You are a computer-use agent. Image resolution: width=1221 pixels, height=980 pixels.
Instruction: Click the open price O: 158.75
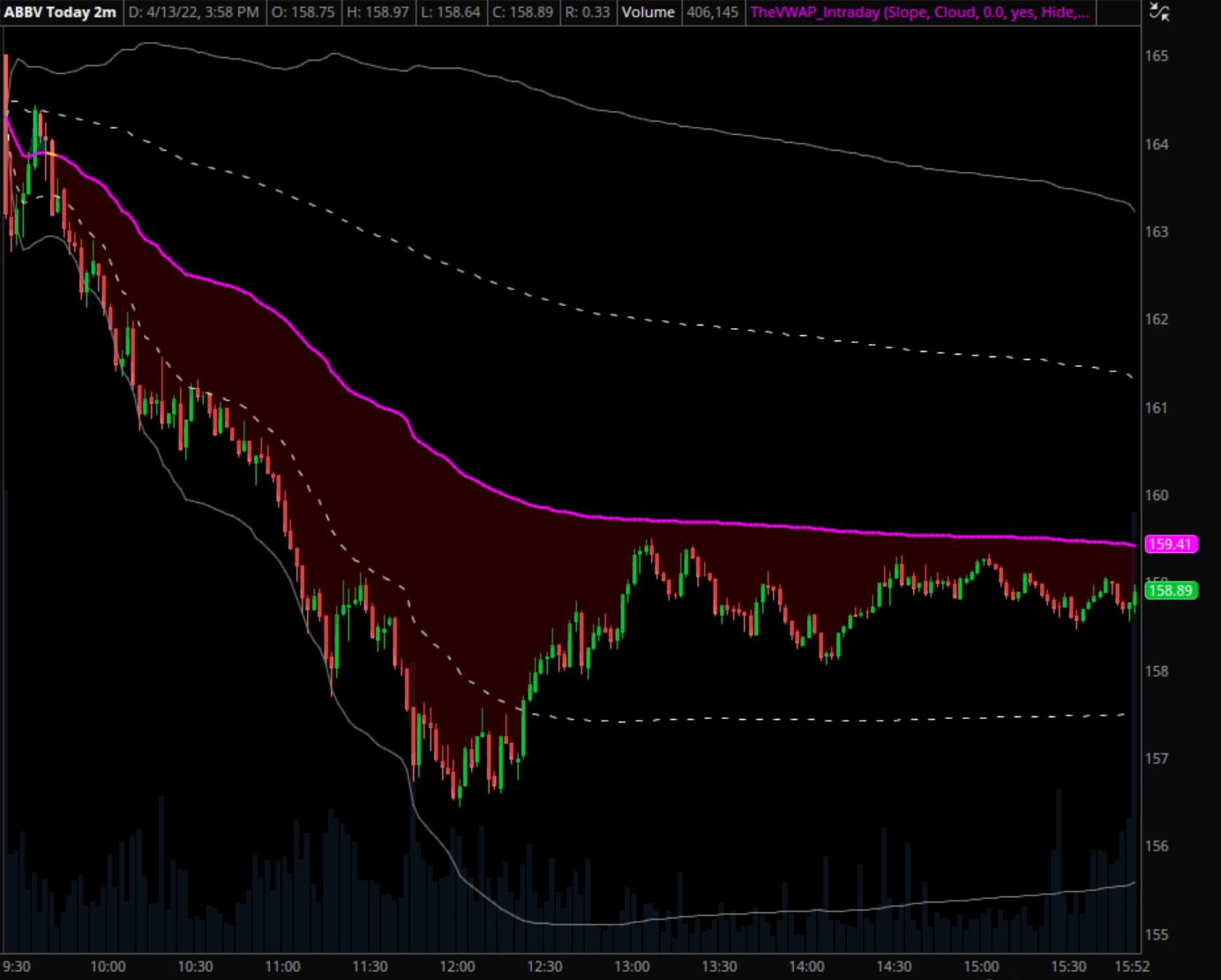[x=303, y=12]
